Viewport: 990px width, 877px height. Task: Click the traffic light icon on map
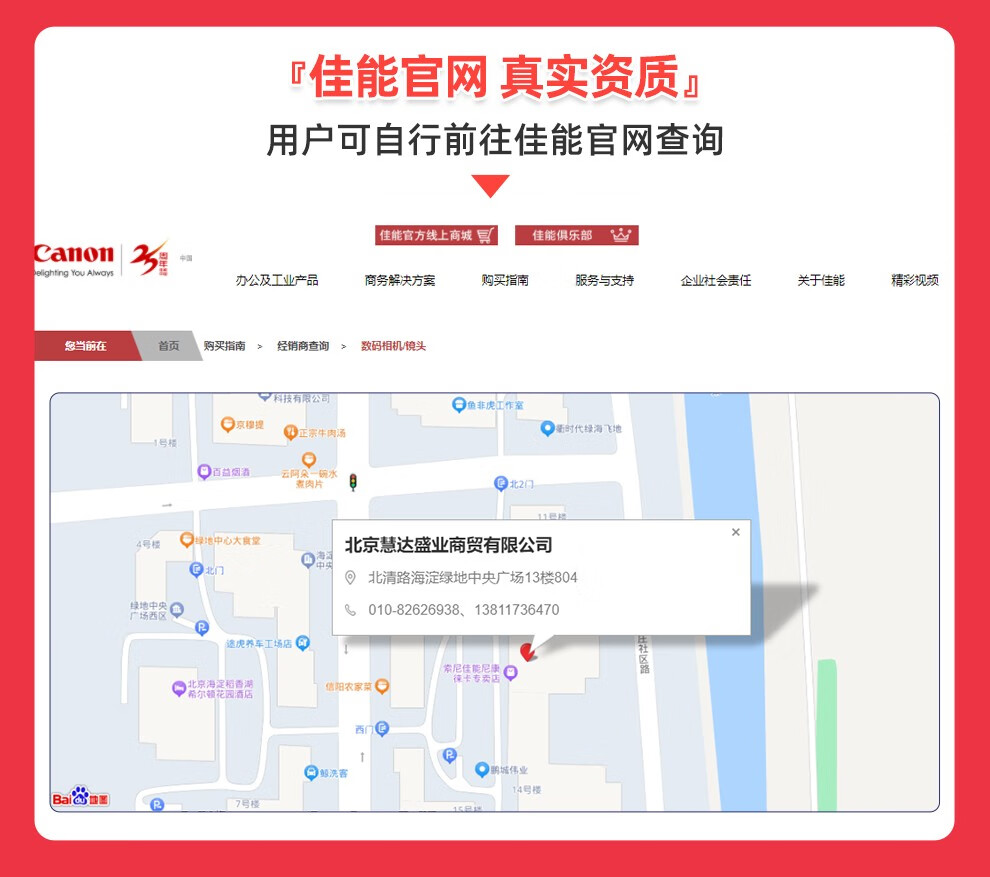(x=353, y=482)
